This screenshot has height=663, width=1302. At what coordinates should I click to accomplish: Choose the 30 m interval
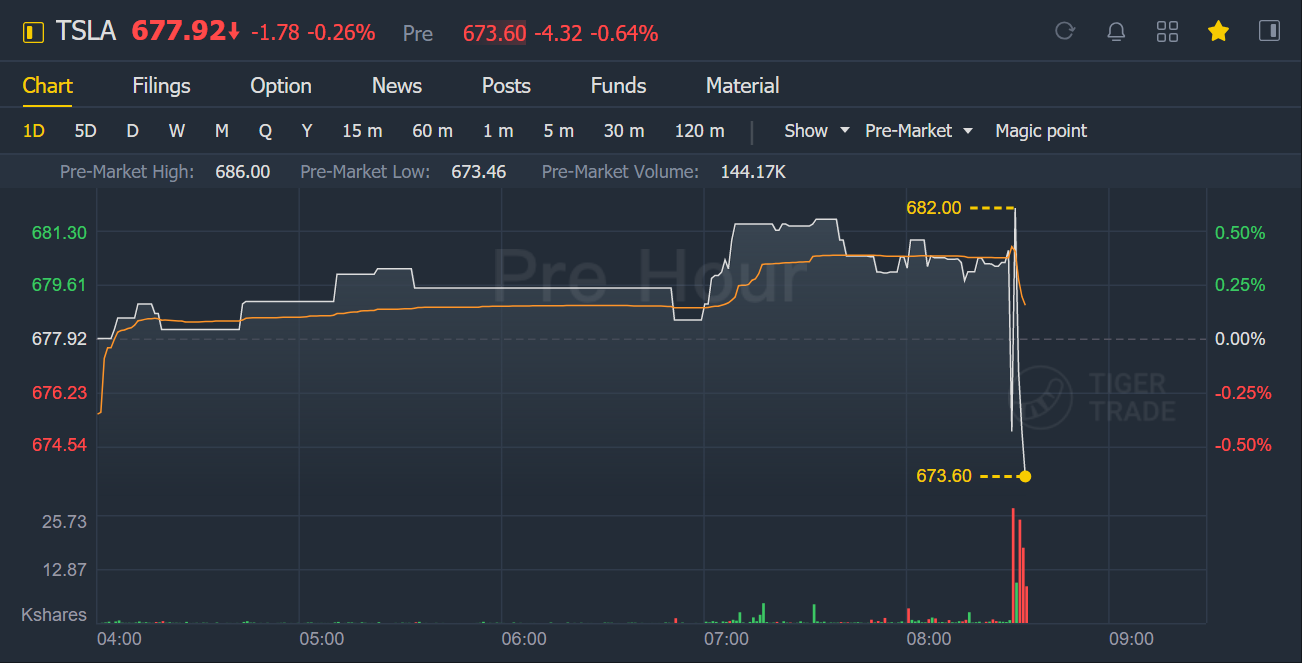(x=624, y=131)
